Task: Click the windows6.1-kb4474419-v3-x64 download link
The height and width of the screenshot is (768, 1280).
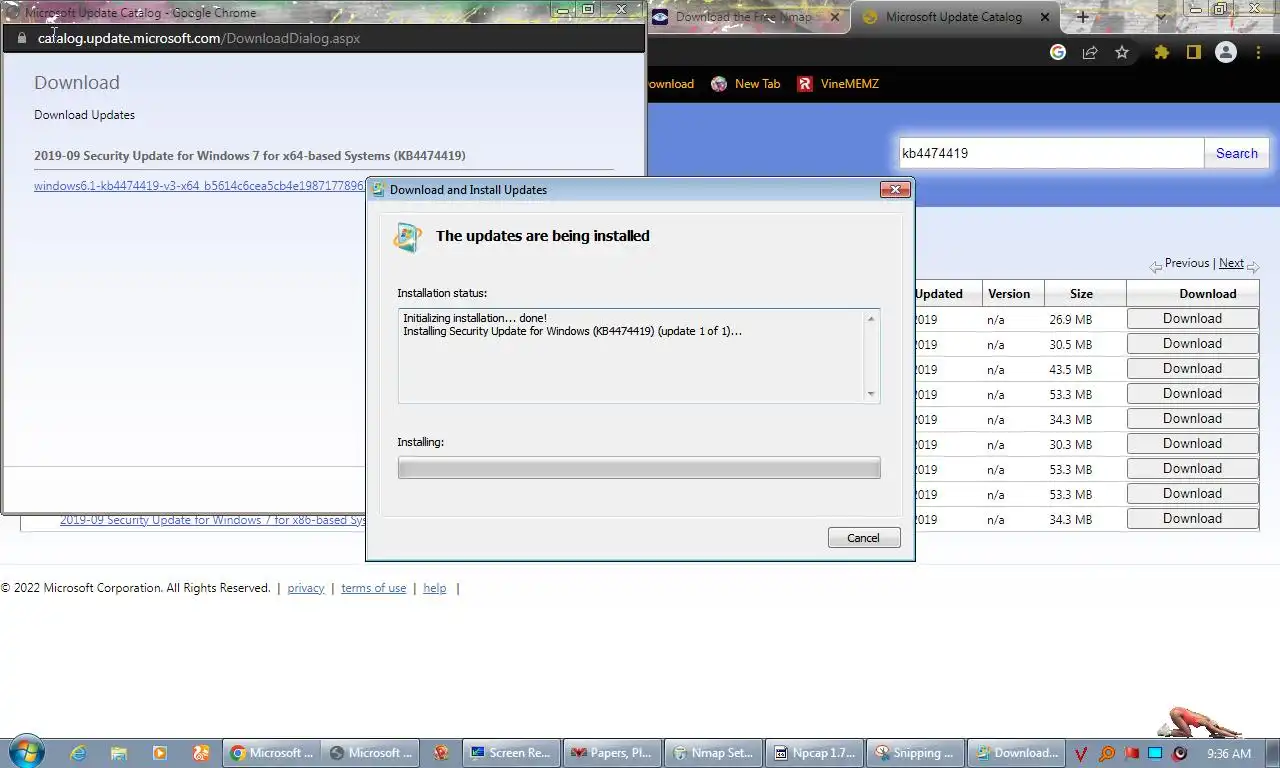Action: click(200, 186)
